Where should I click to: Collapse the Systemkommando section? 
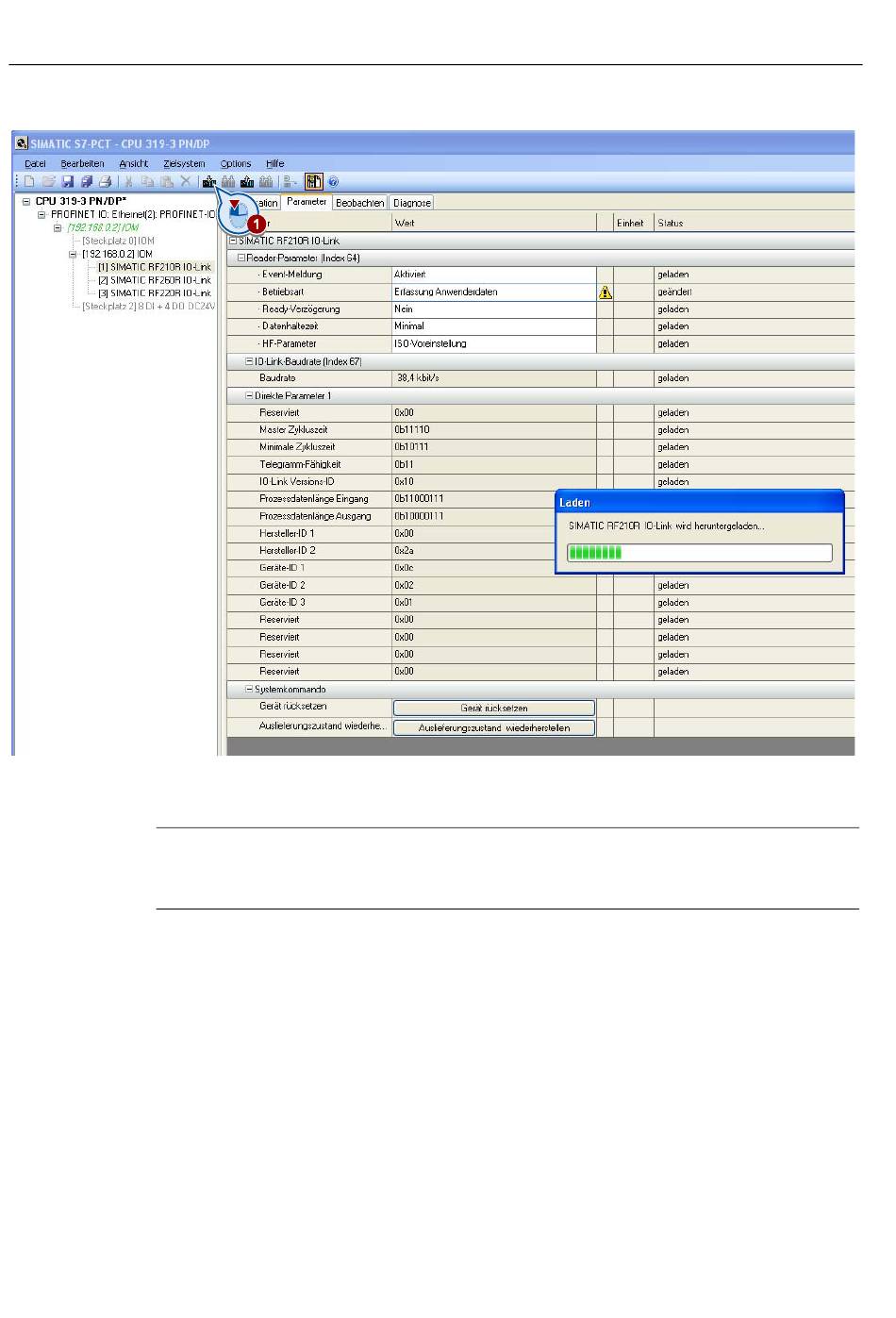pyautogui.click(x=250, y=690)
